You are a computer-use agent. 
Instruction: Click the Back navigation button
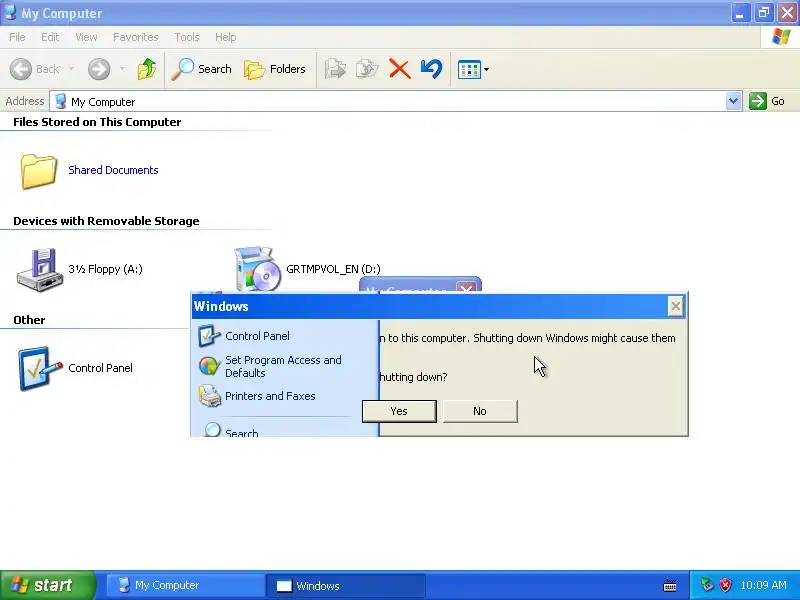click(35, 69)
